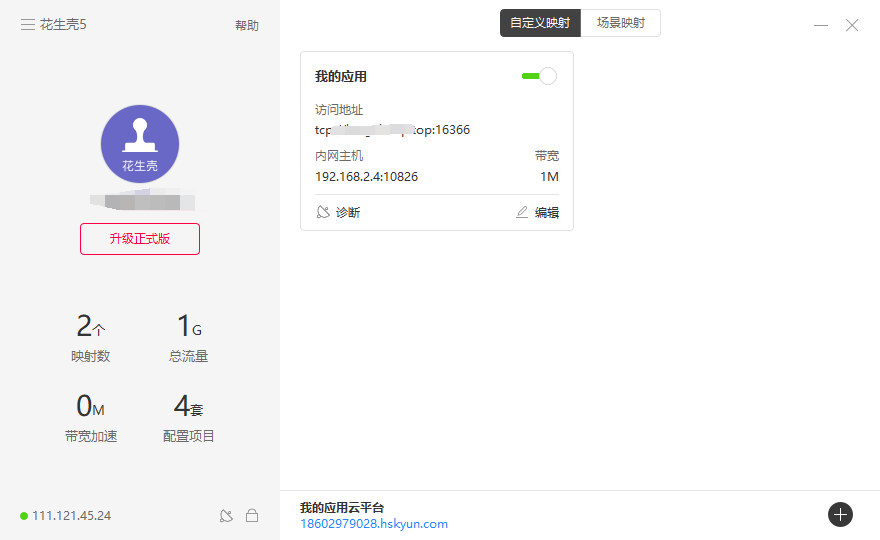Click the 诊断 diagnose icon in the card
The image size is (880, 540).
[323, 212]
